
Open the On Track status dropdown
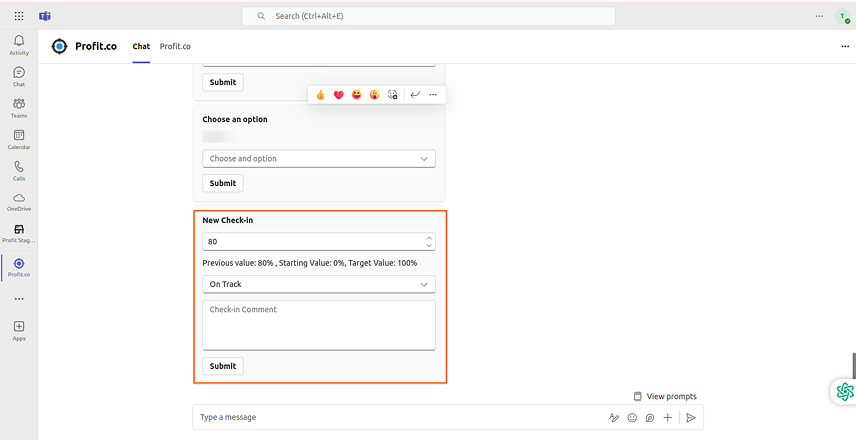click(319, 284)
